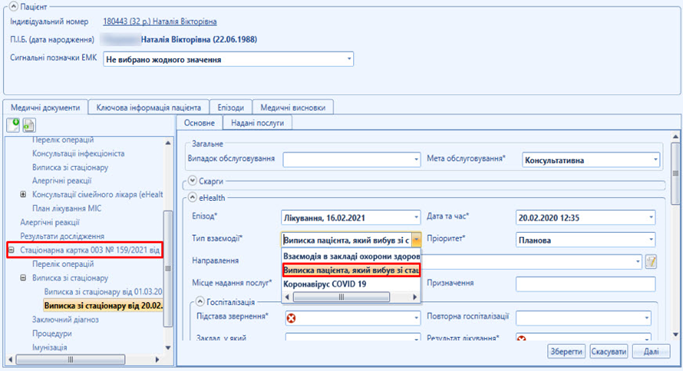683x371 pixels.
Task: Select Імунізація tree item
Action: point(50,347)
